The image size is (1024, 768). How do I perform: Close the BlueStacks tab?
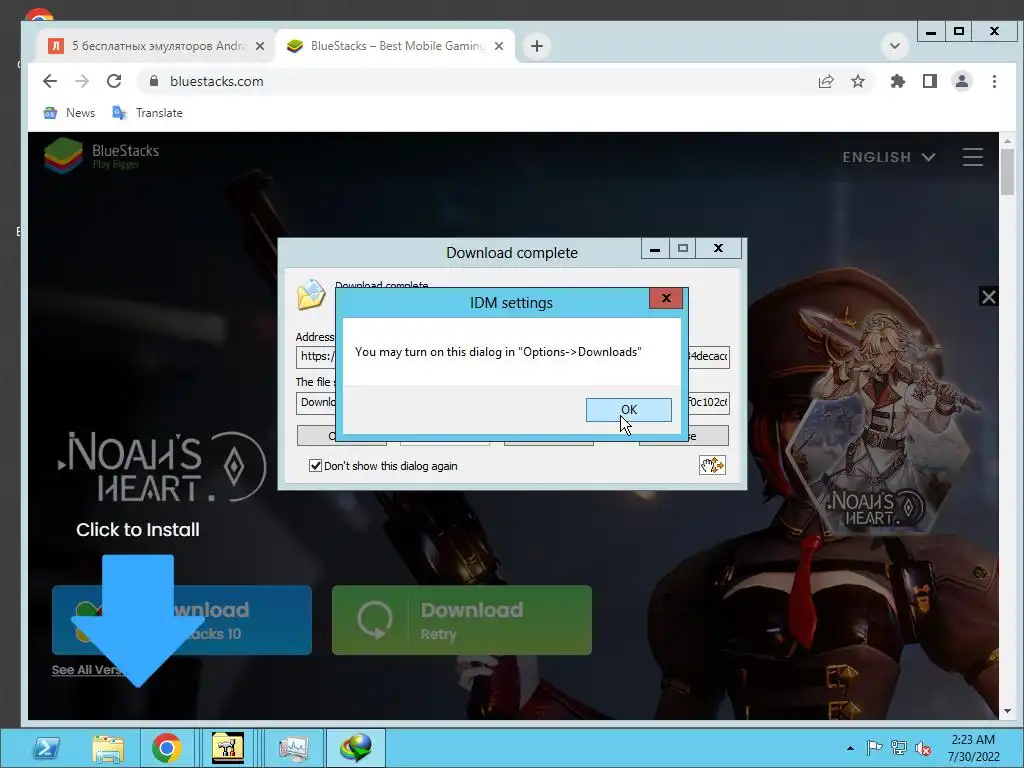point(499,46)
